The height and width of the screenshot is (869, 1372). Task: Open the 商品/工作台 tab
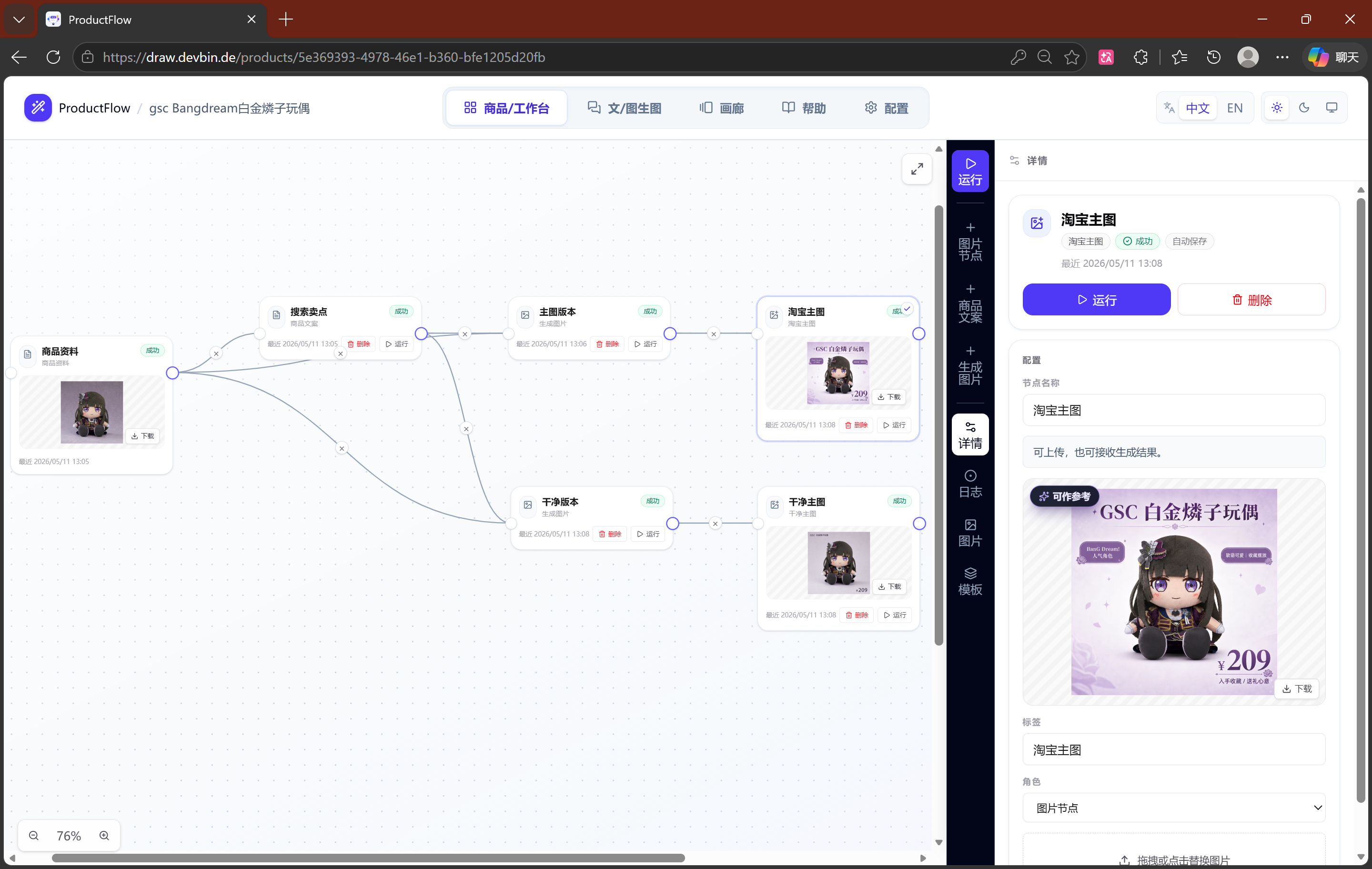click(506, 108)
